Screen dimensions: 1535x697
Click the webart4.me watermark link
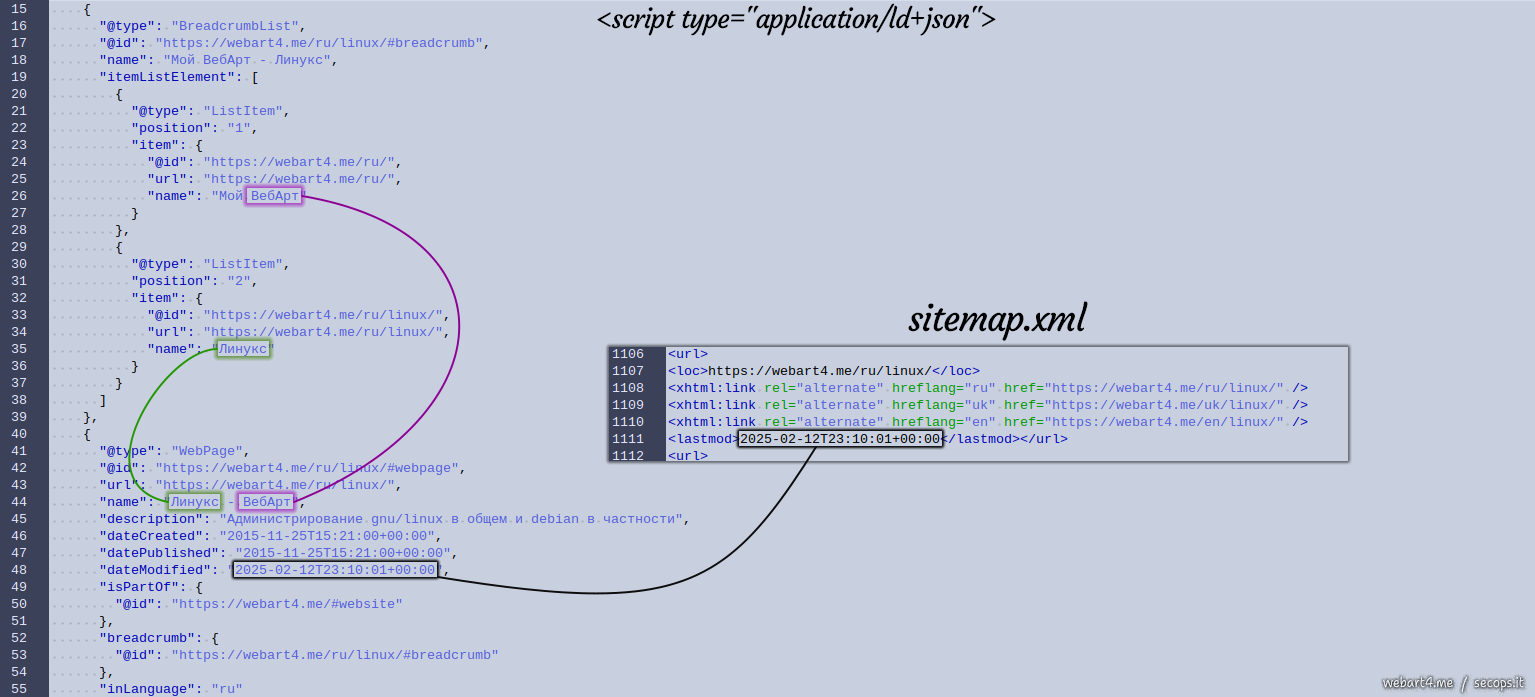[x=1417, y=683]
